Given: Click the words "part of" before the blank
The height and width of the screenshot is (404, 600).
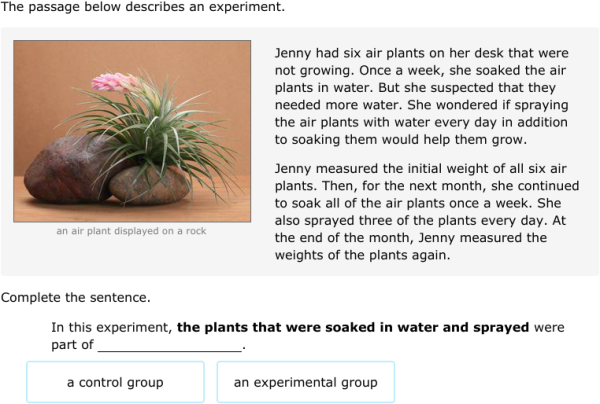Looking at the screenshot, I should [x=72, y=345].
